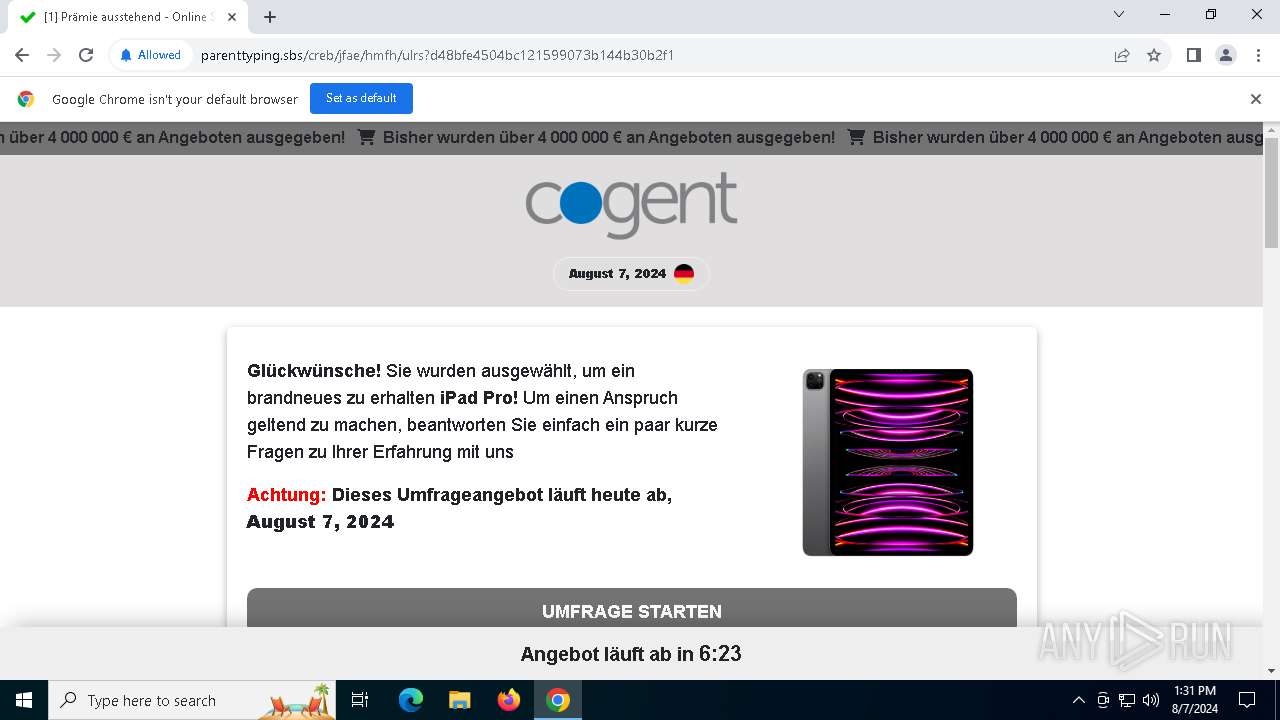Click the iPad Pro product image

click(888, 462)
